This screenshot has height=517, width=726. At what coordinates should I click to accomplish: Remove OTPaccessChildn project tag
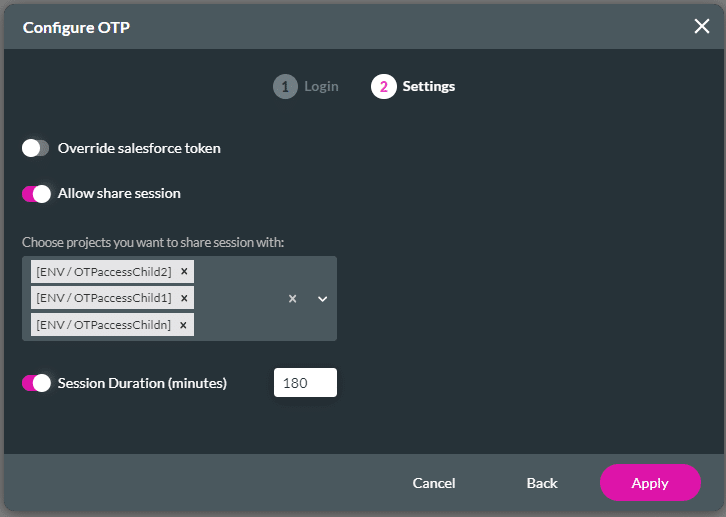tap(183, 325)
